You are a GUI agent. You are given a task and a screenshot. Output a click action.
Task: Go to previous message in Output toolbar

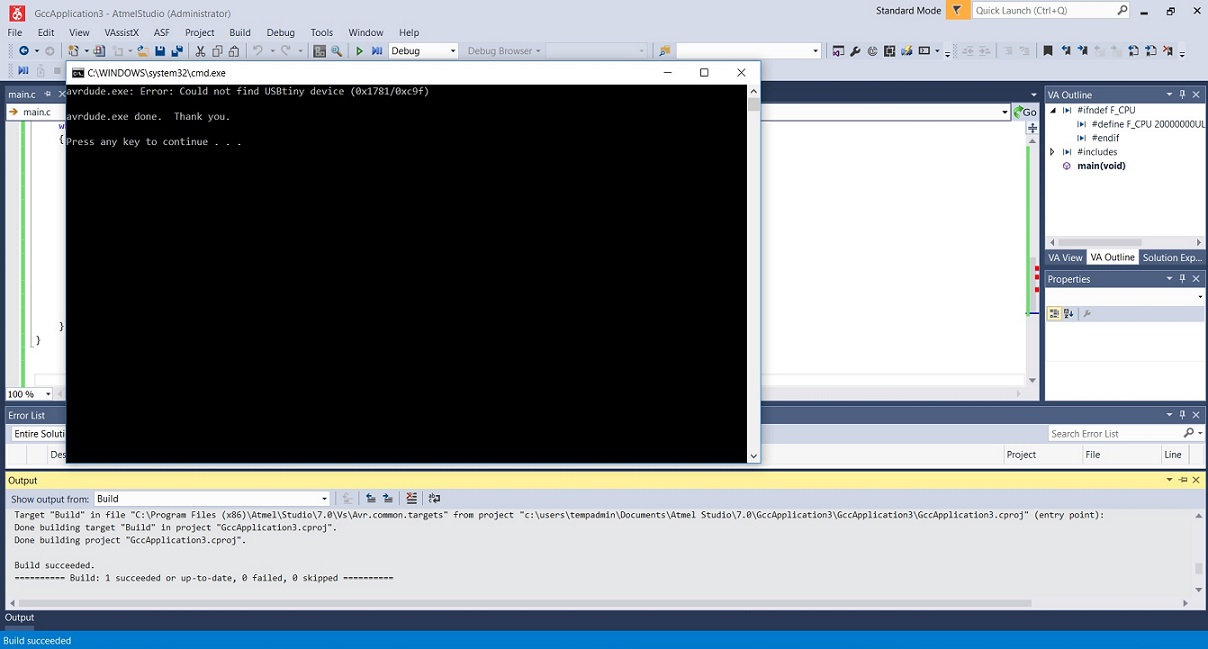371,498
